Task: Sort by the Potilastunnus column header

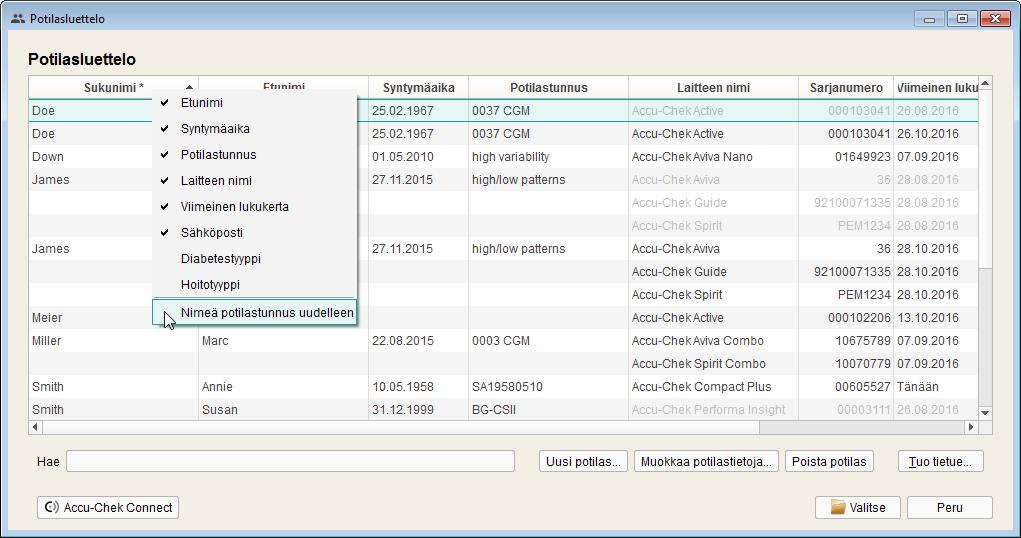Action: coord(548,87)
